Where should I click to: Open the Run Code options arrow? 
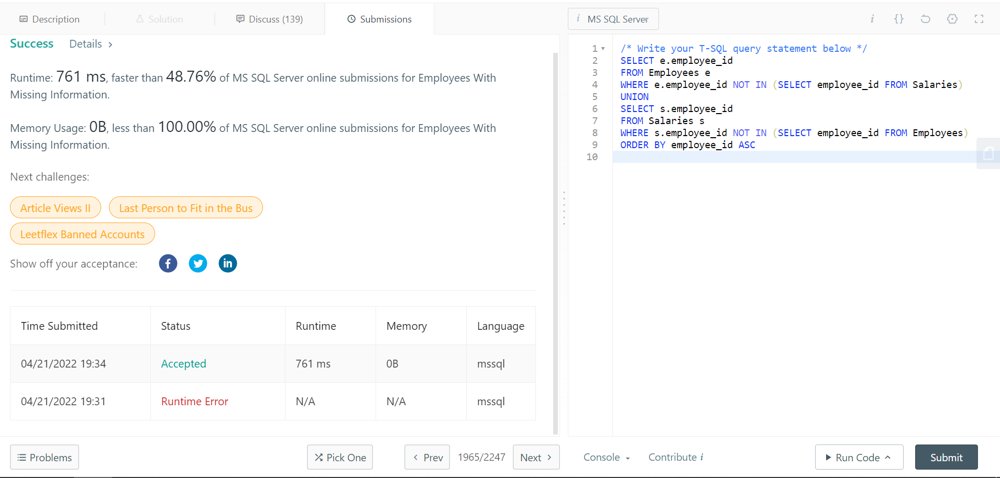[x=888, y=457]
